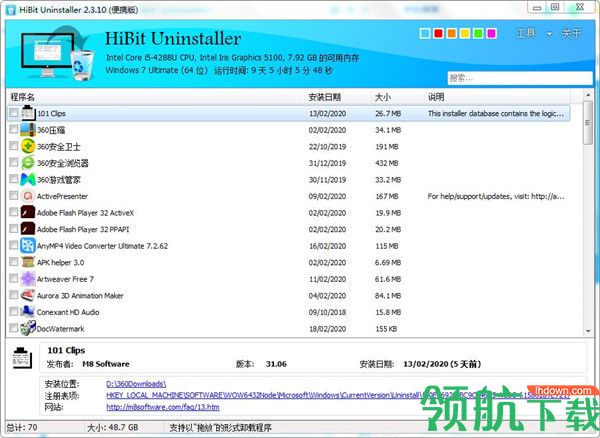Select the green theme swatch

click(x=478, y=34)
